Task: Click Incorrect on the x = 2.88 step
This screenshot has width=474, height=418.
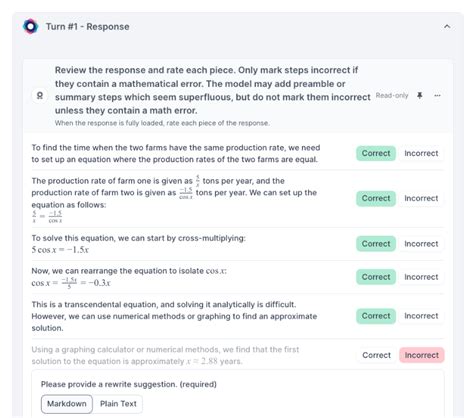Action: coord(422,355)
